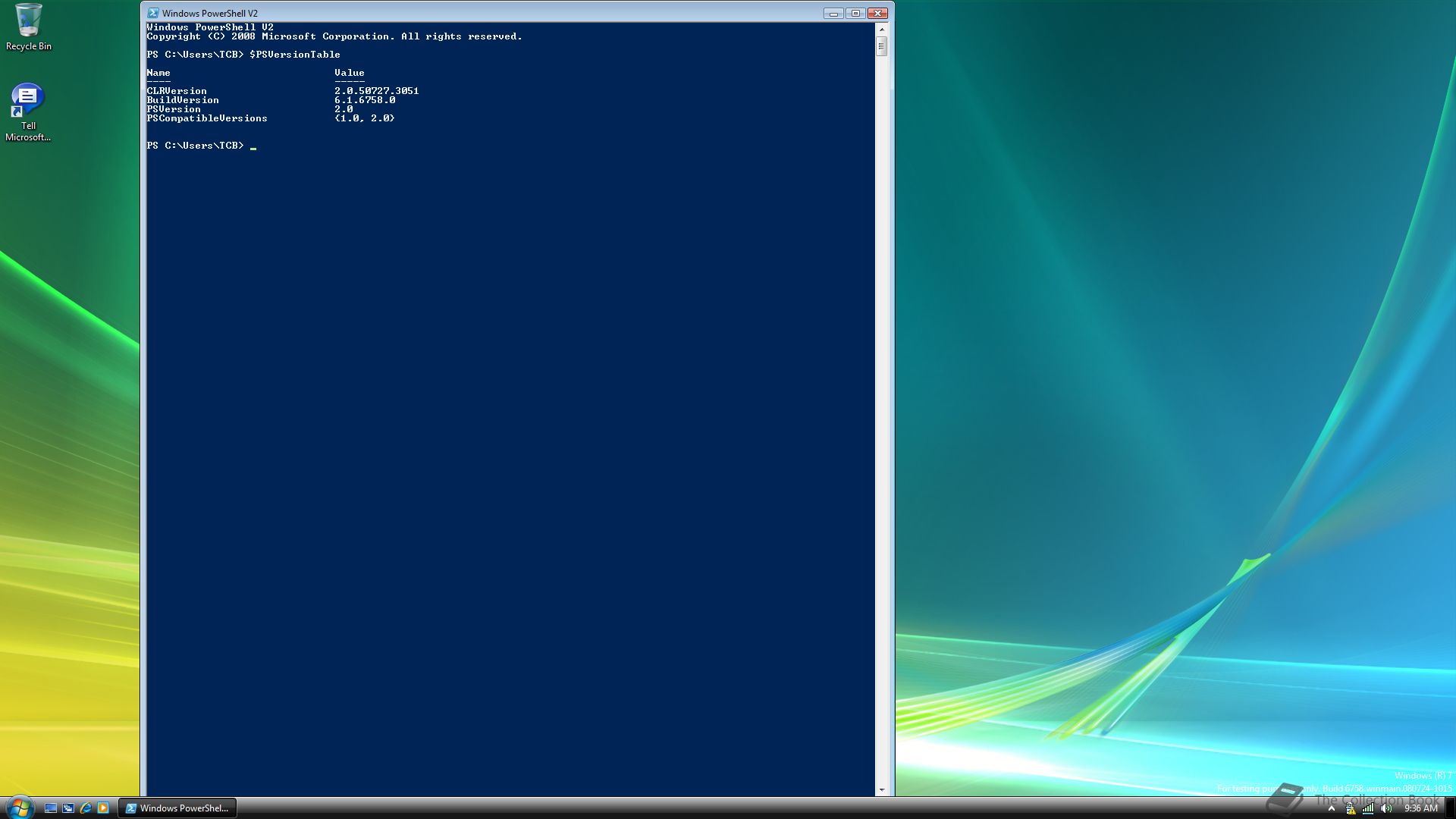1456x819 pixels.
Task: Open the Tell Microsoft feedback shortcut
Action: (x=28, y=112)
